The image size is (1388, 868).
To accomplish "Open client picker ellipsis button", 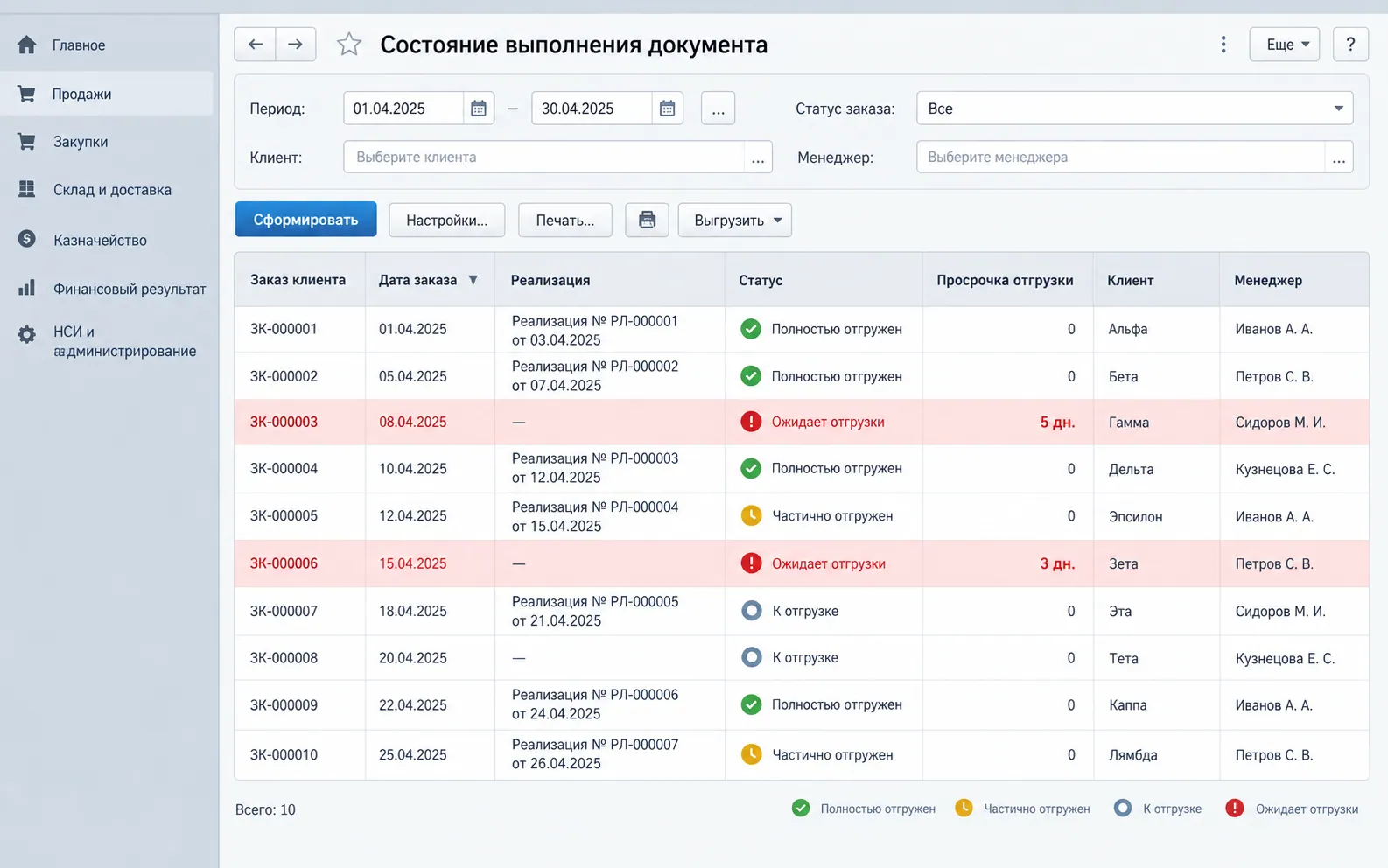I will click(x=758, y=157).
